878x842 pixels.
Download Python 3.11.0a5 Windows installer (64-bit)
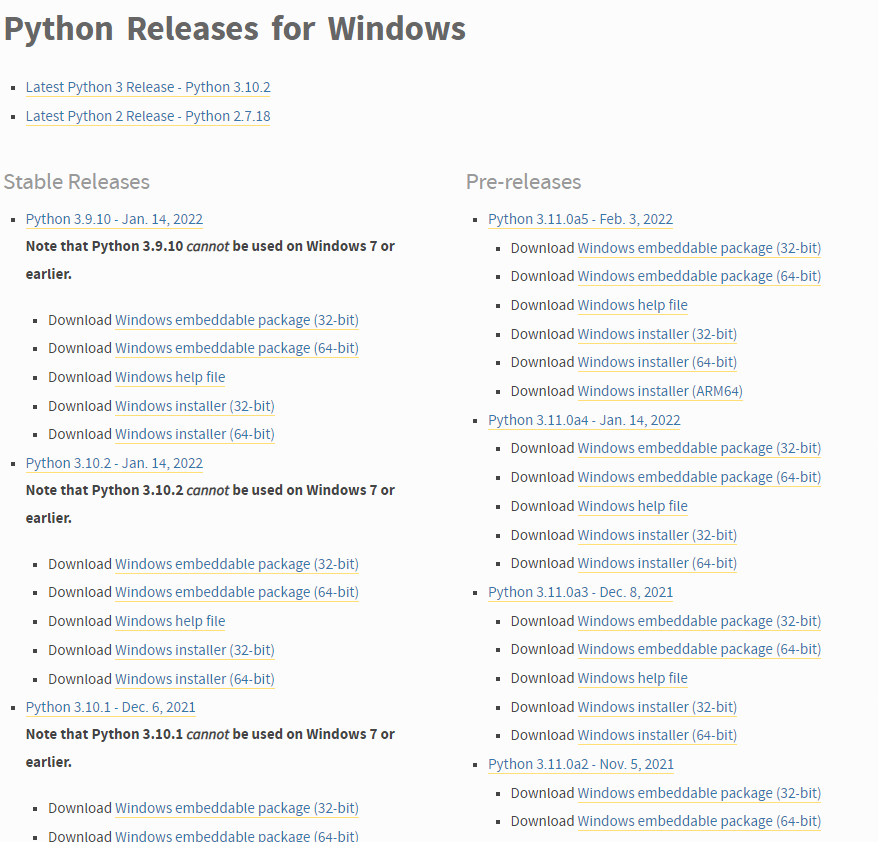pyautogui.click(x=657, y=363)
